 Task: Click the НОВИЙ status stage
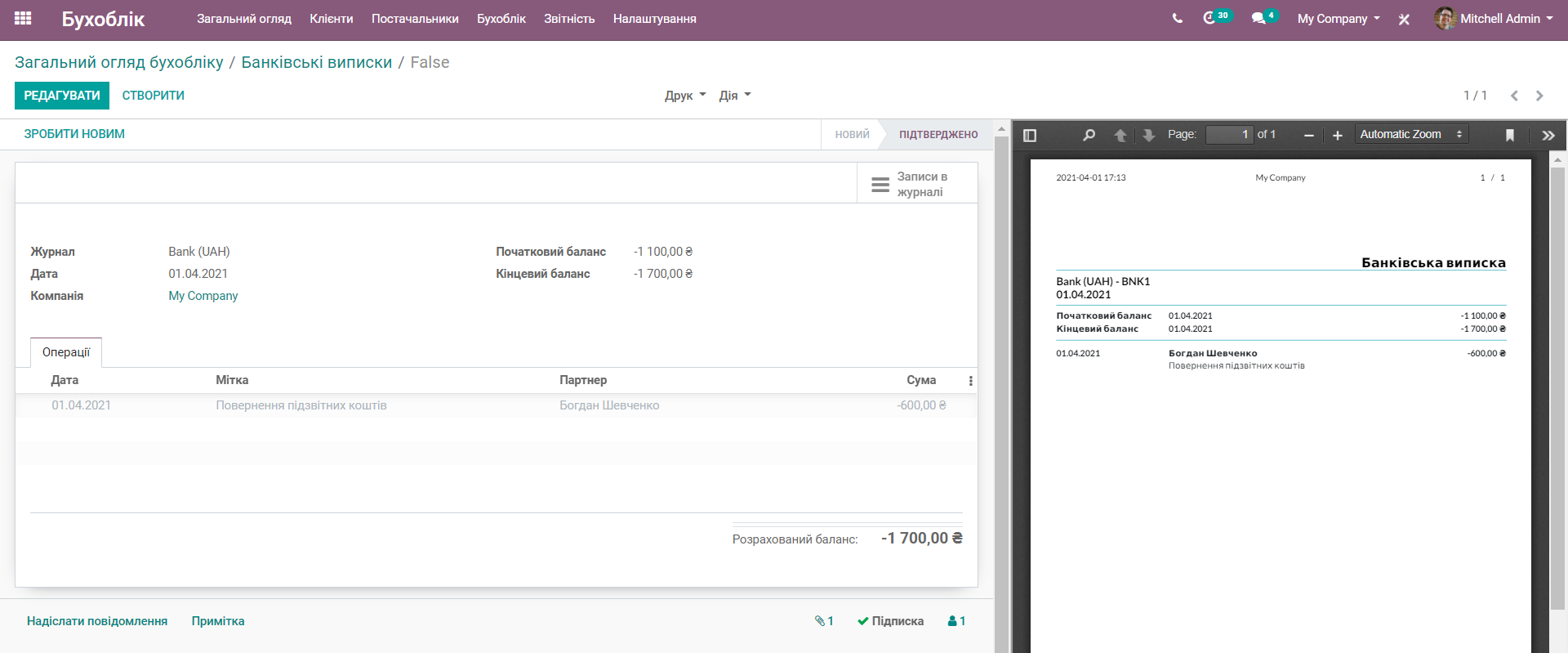[x=853, y=134]
